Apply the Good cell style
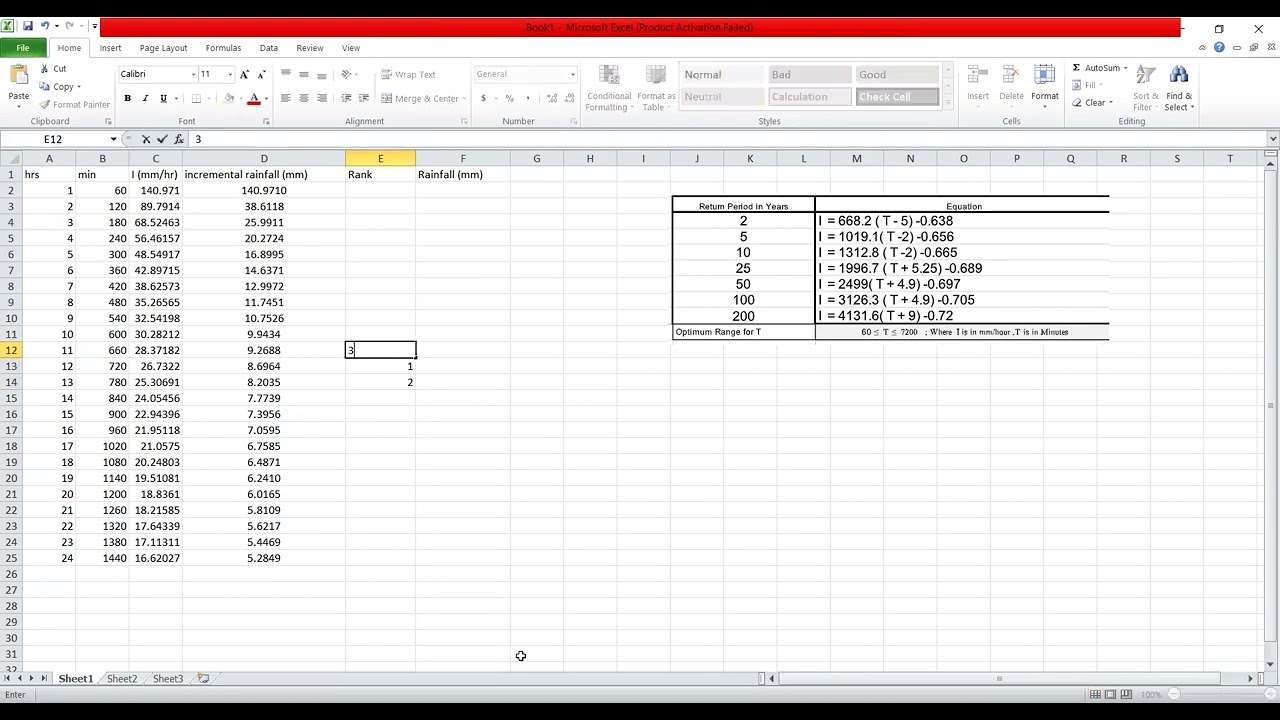Screen dimensions: 1280x720 (x=896, y=75)
